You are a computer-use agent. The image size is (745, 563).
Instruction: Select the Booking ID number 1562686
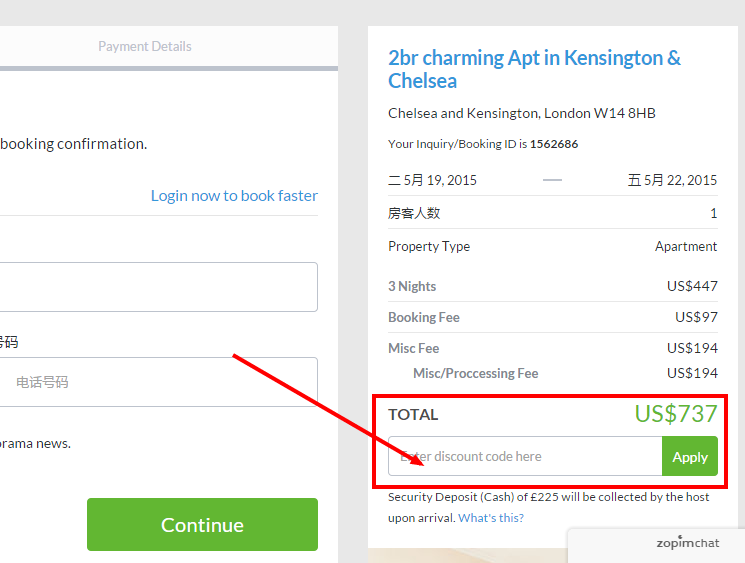[554, 144]
